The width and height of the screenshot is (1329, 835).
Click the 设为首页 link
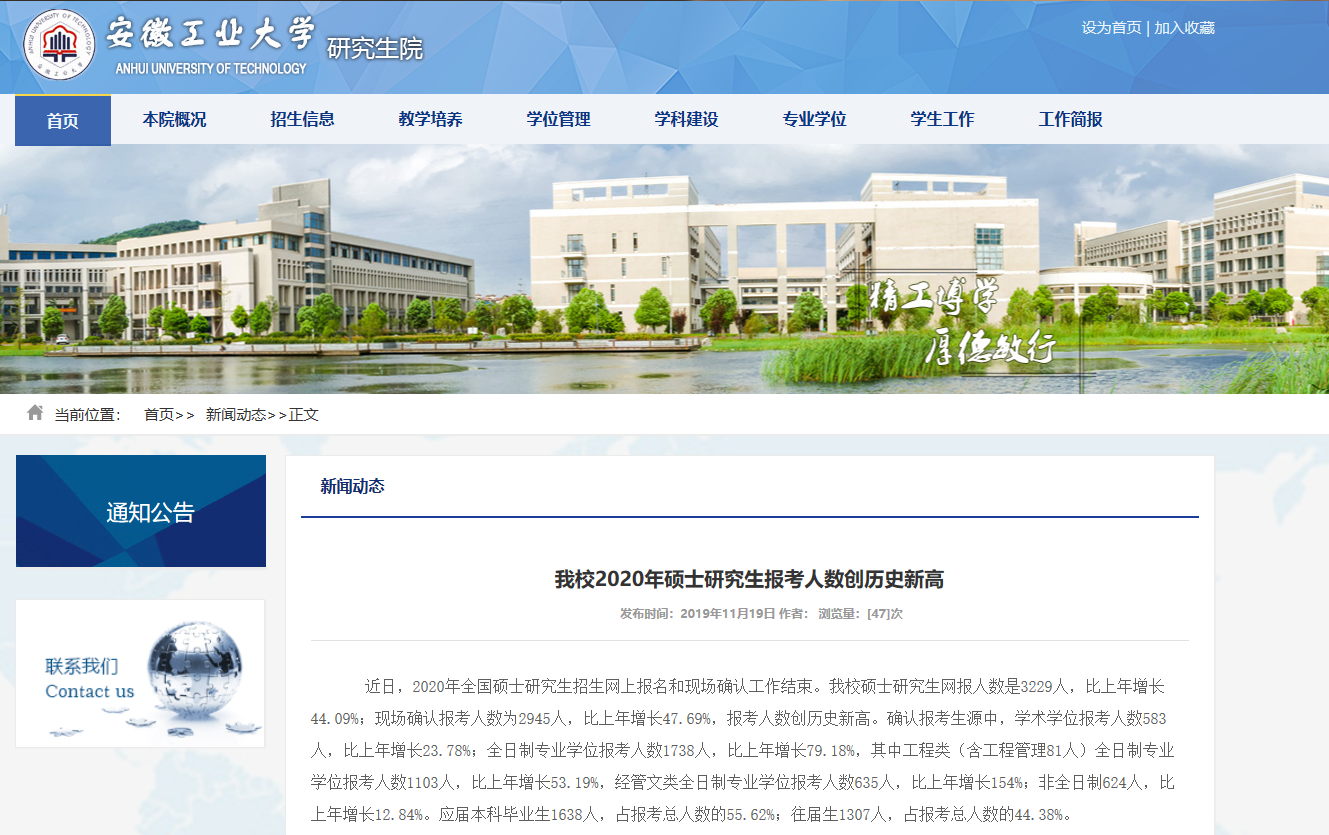[x=1110, y=28]
